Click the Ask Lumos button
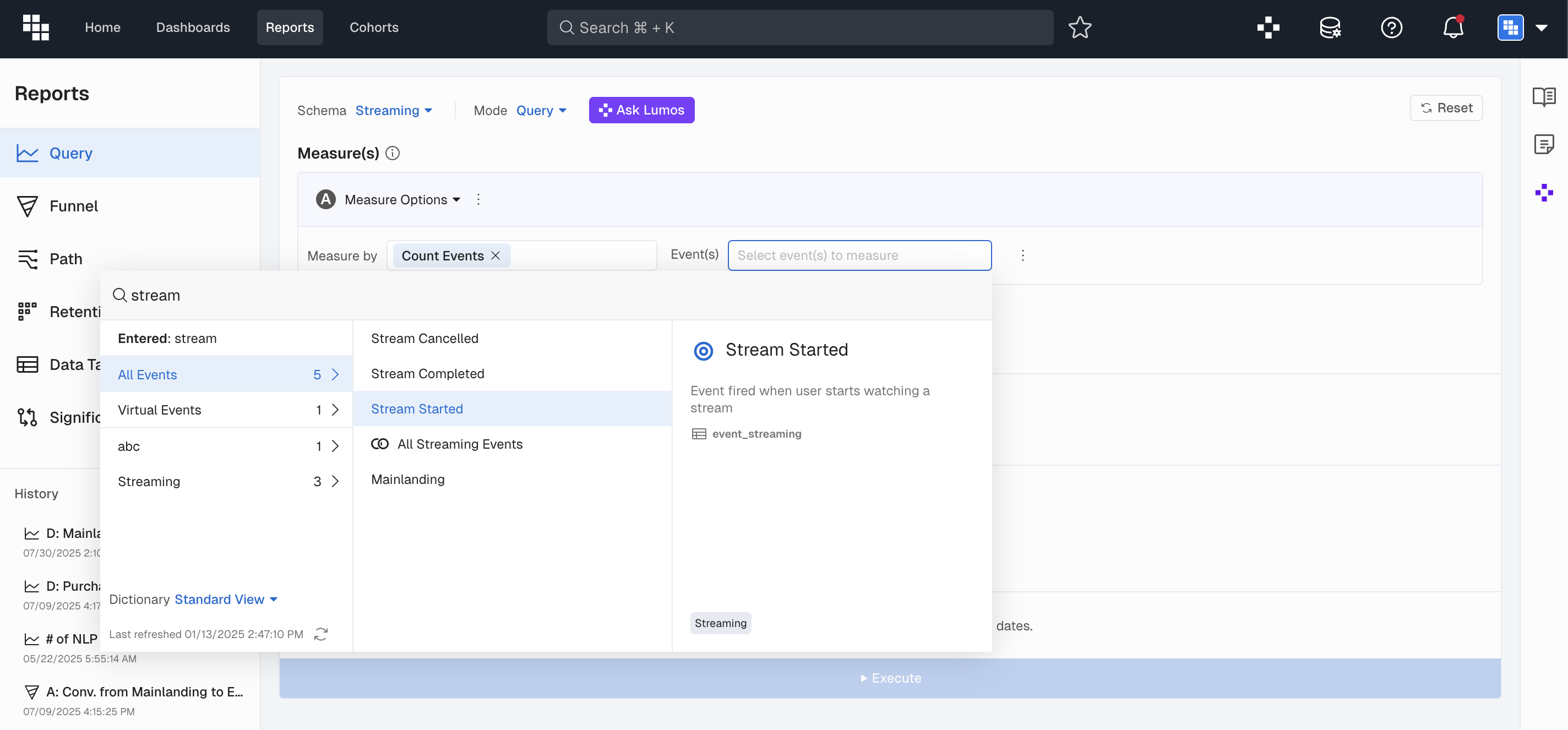 641,110
